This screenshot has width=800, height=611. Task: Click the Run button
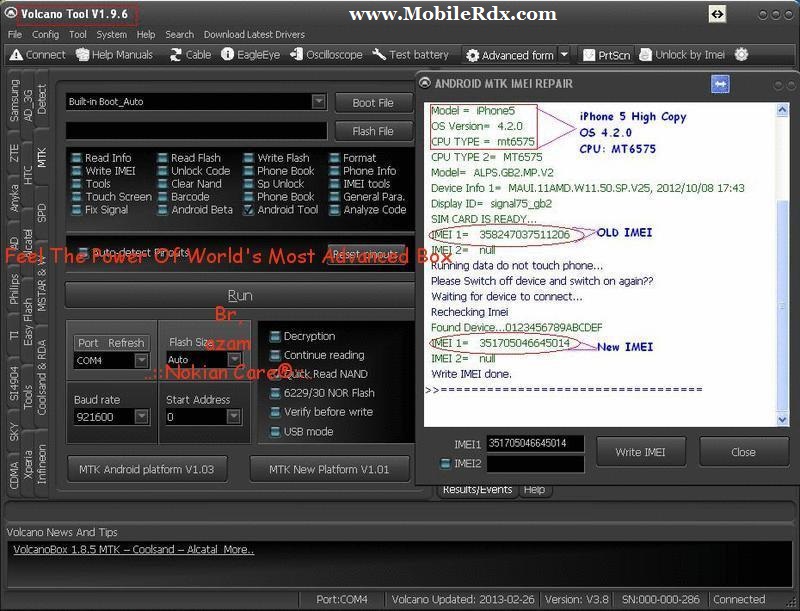[240, 295]
